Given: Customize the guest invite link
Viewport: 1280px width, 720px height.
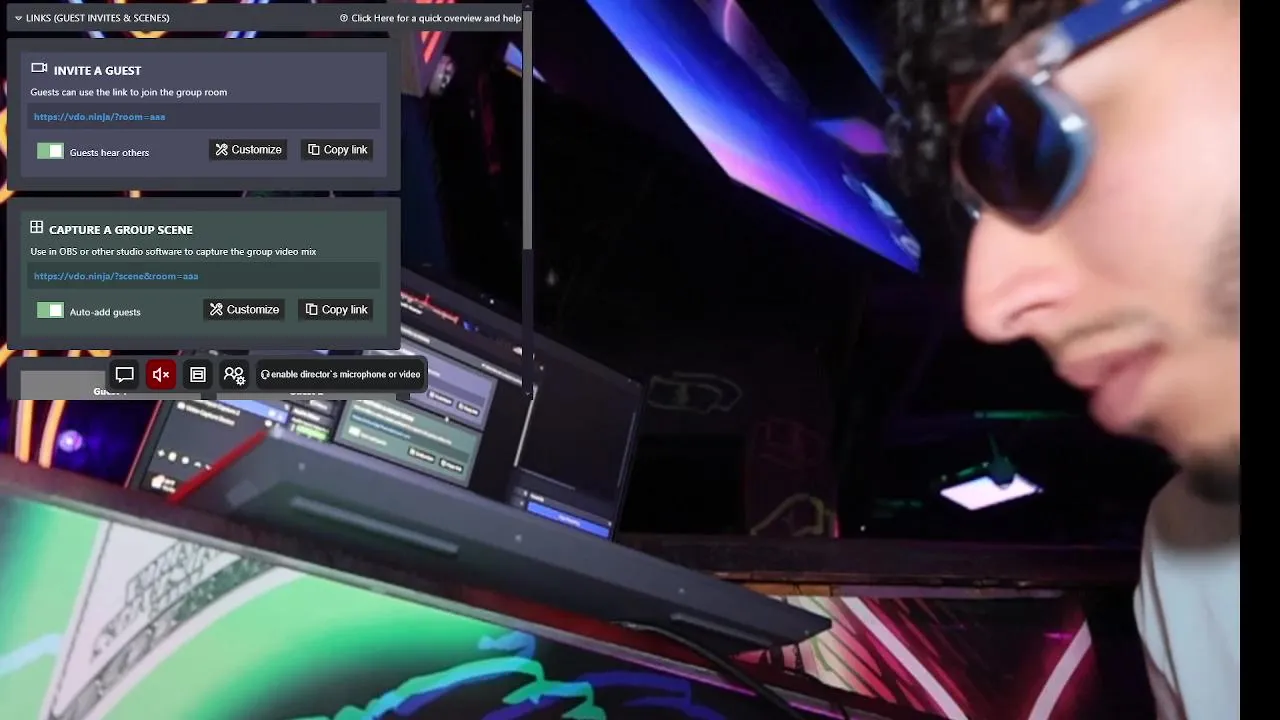Looking at the screenshot, I should tap(248, 150).
